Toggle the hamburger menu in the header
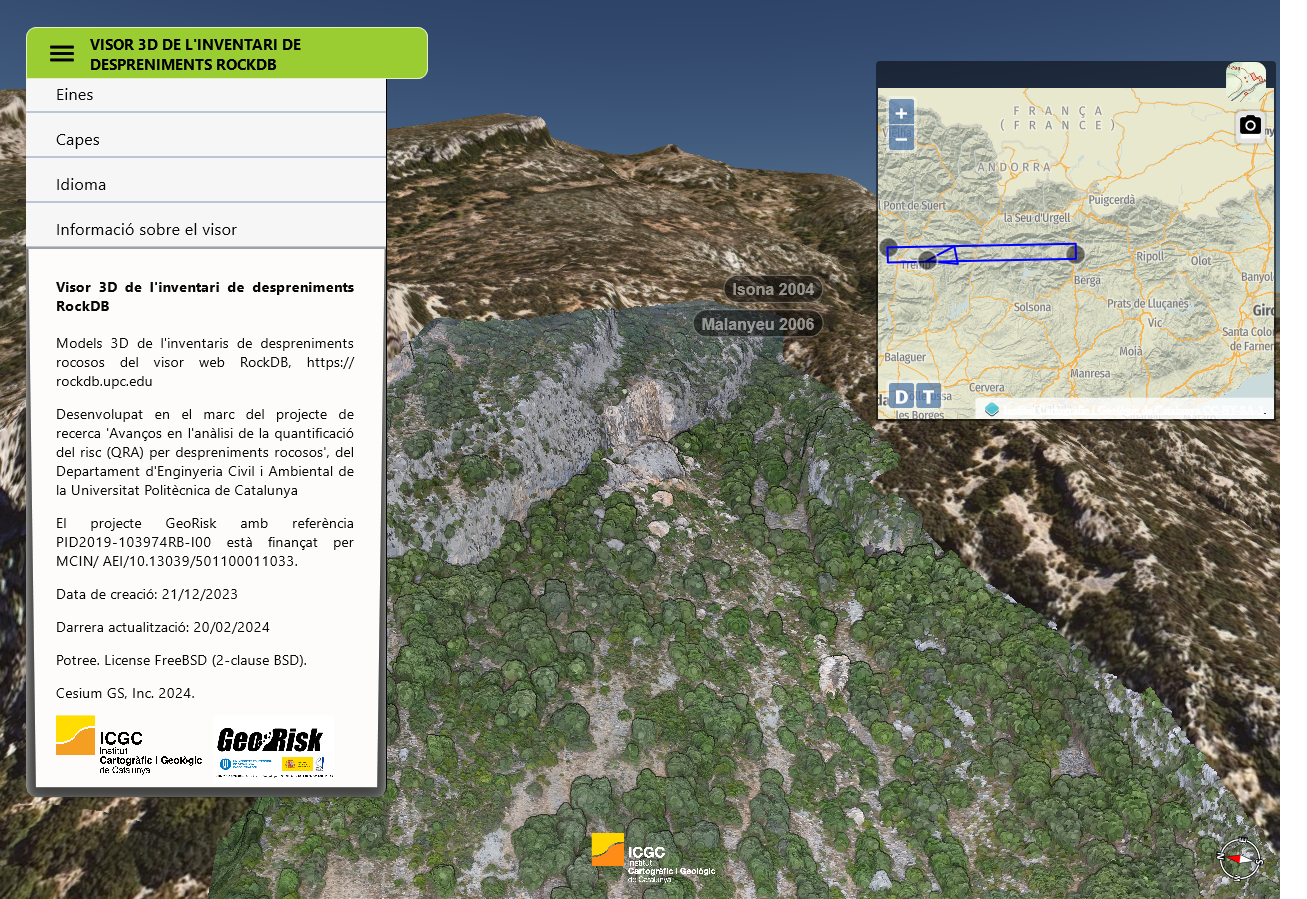This screenshot has height=899, width=1307. [x=62, y=54]
